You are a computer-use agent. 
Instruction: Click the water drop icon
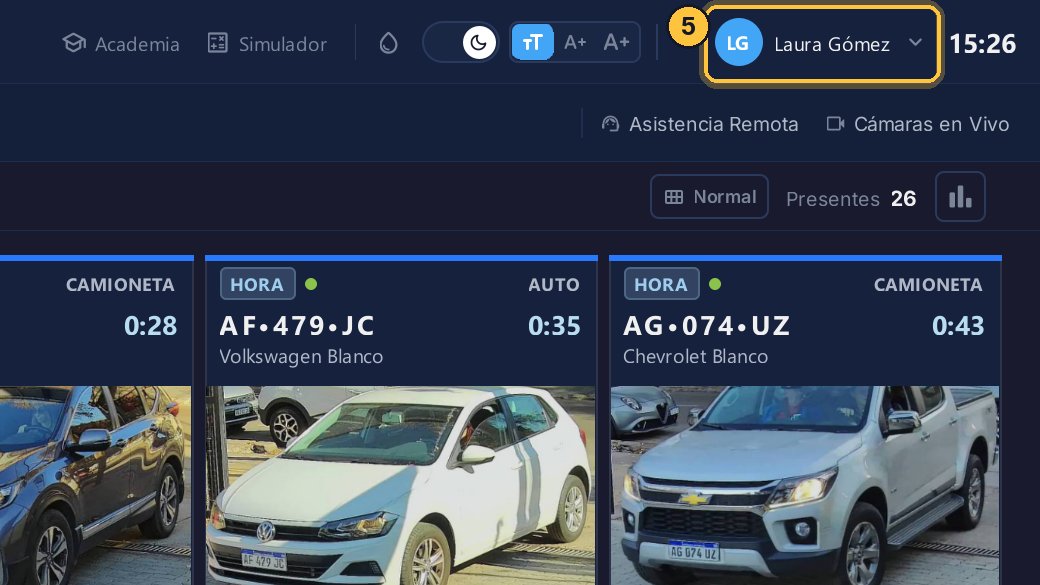point(388,43)
